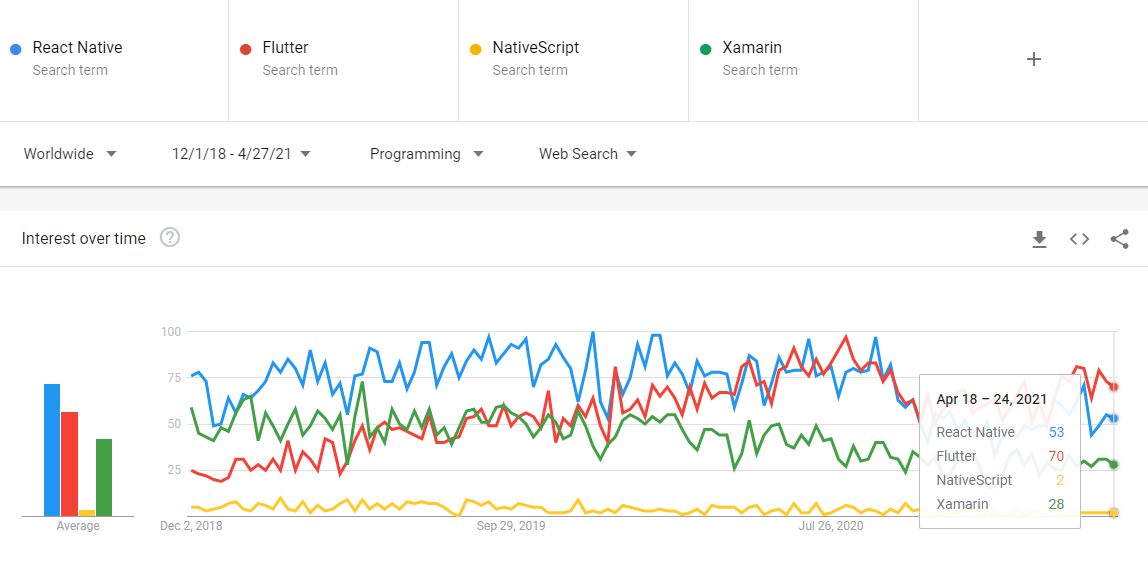Screen dimensions: 1148x561
Task: Click the green Xamarin color dot
Action: [x=705, y=49]
